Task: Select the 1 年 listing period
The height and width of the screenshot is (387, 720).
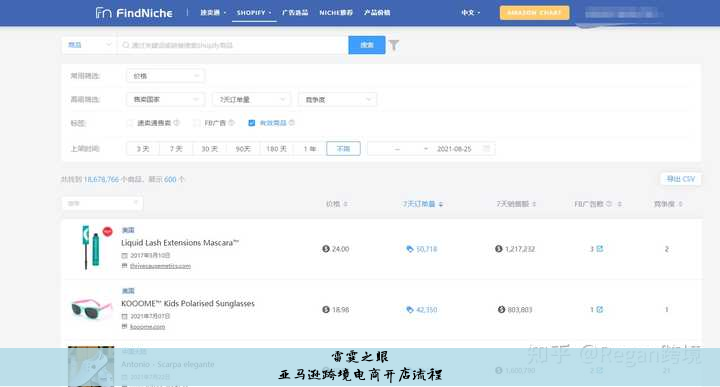Action: coord(310,149)
